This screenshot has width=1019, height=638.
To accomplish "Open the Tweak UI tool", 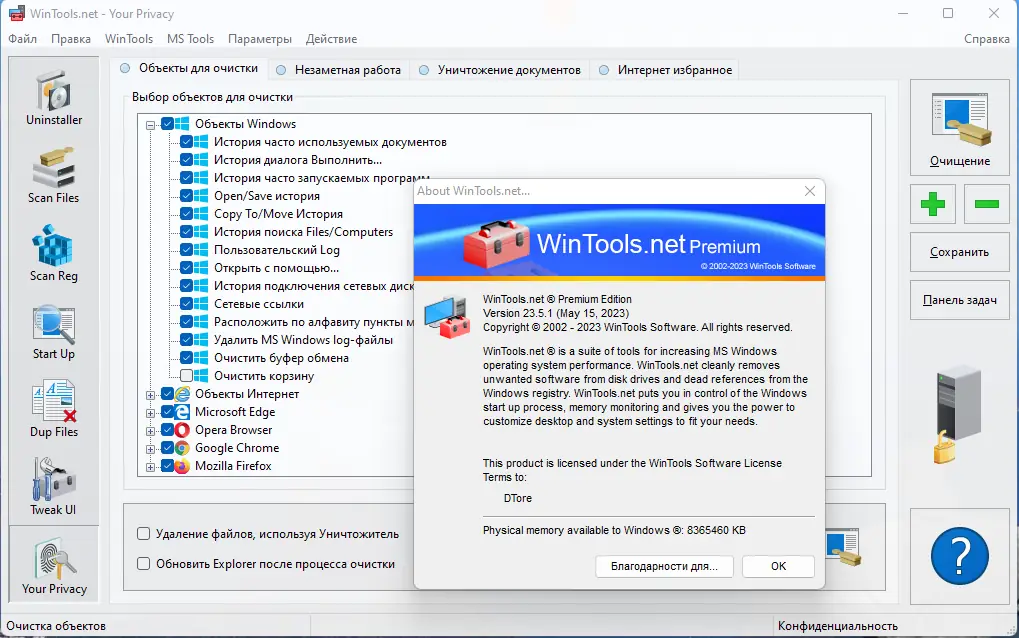I will tap(54, 487).
